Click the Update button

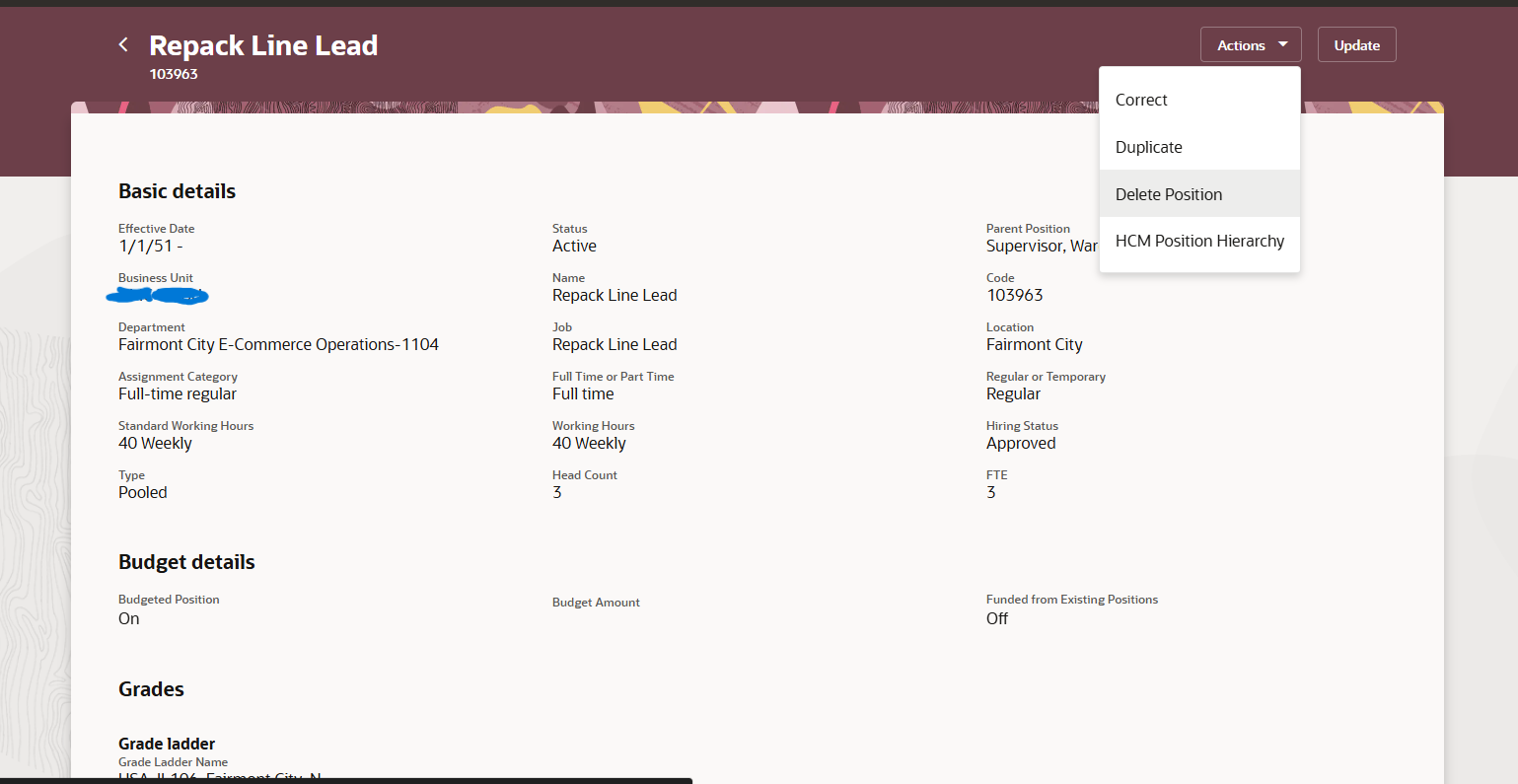(1356, 43)
